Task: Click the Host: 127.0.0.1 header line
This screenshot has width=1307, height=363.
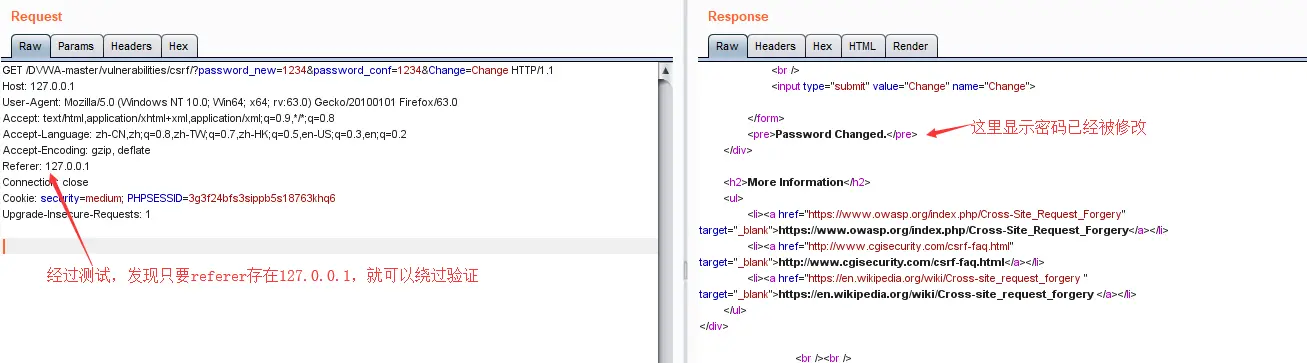Action: pos(38,86)
